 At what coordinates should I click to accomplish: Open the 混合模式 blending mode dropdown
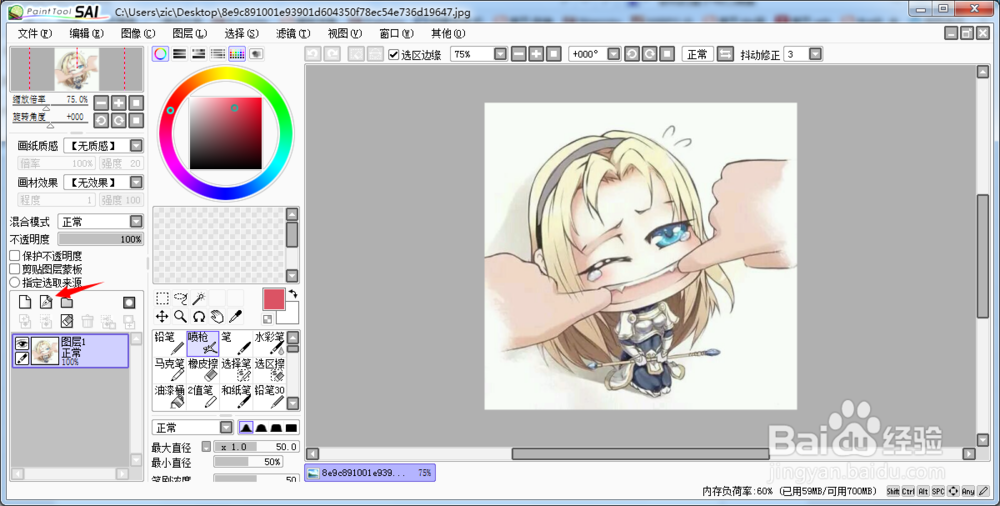(136, 221)
